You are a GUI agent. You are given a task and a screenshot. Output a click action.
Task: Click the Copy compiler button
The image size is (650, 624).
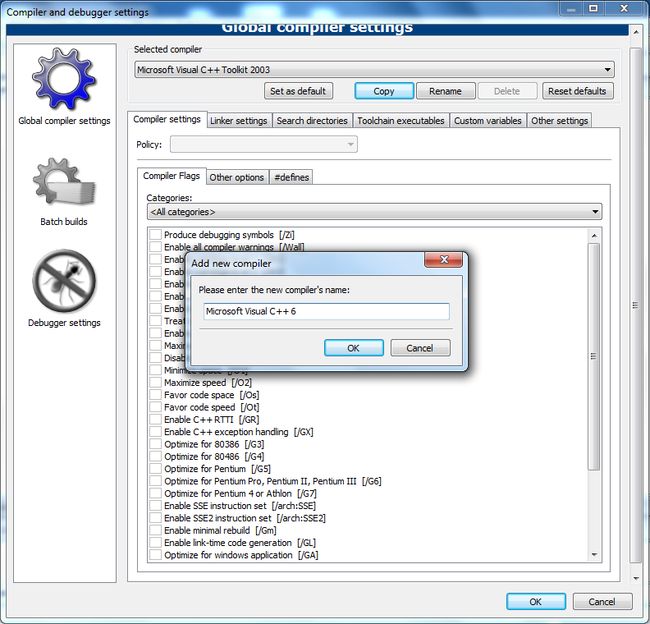[x=384, y=91]
